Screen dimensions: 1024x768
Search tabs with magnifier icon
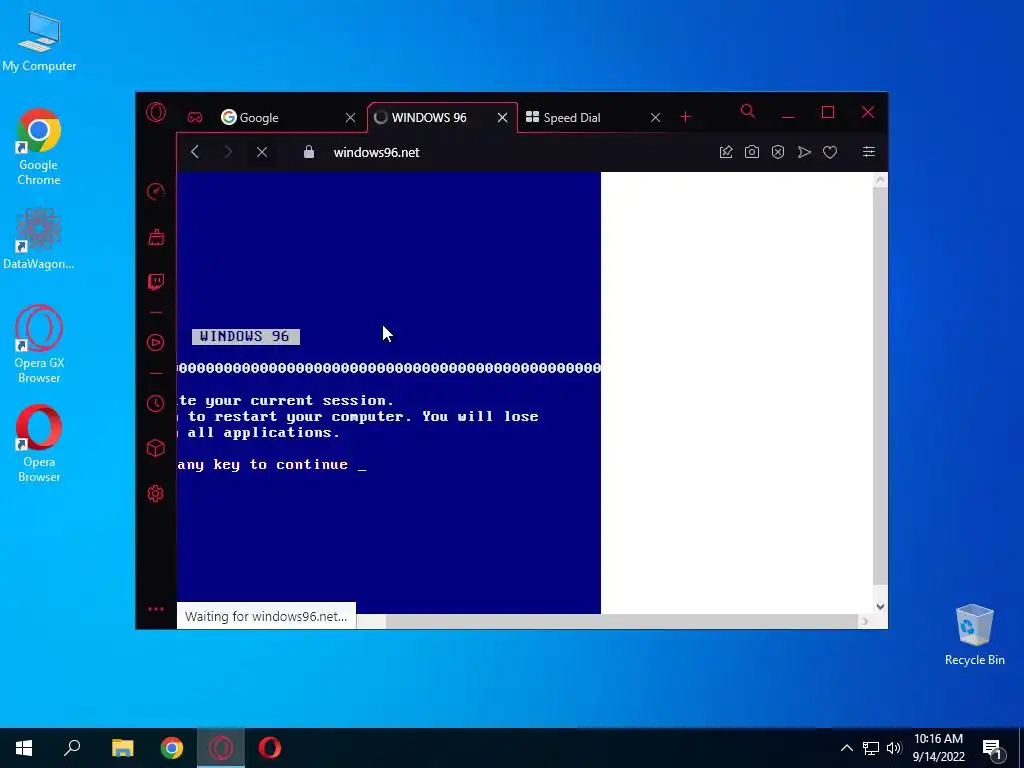tap(748, 112)
